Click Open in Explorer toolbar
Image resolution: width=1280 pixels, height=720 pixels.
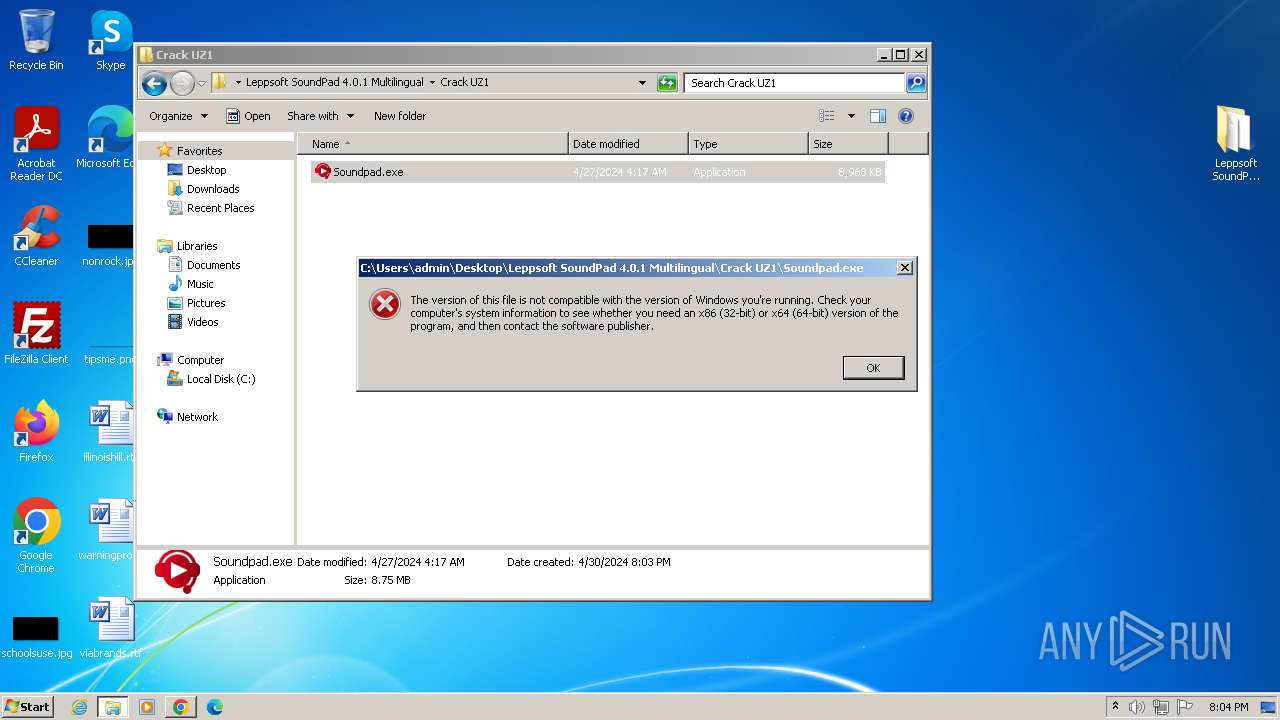tap(248, 116)
